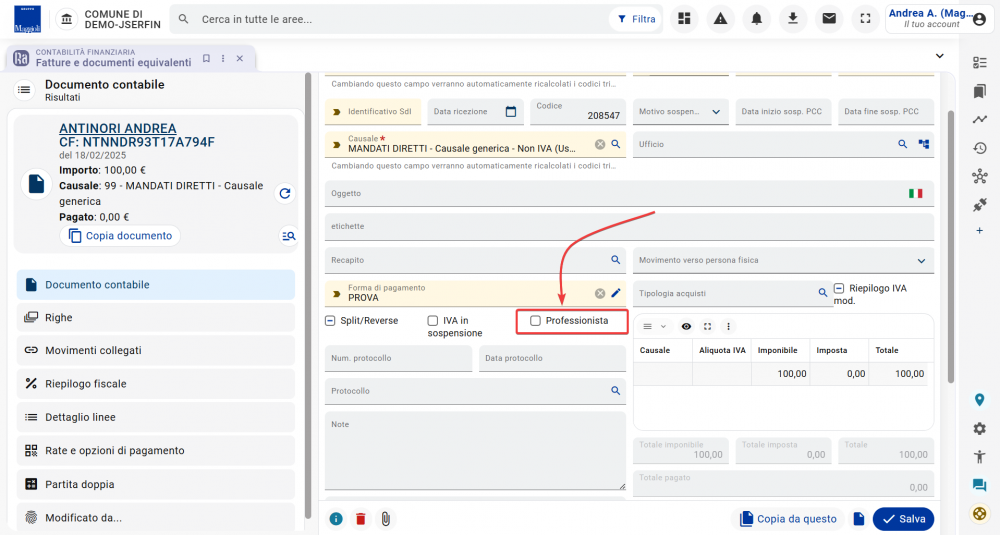This screenshot has height=535, width=1000.
Task: Open the history clock icon in right sidebar
Action: point(980,148)
